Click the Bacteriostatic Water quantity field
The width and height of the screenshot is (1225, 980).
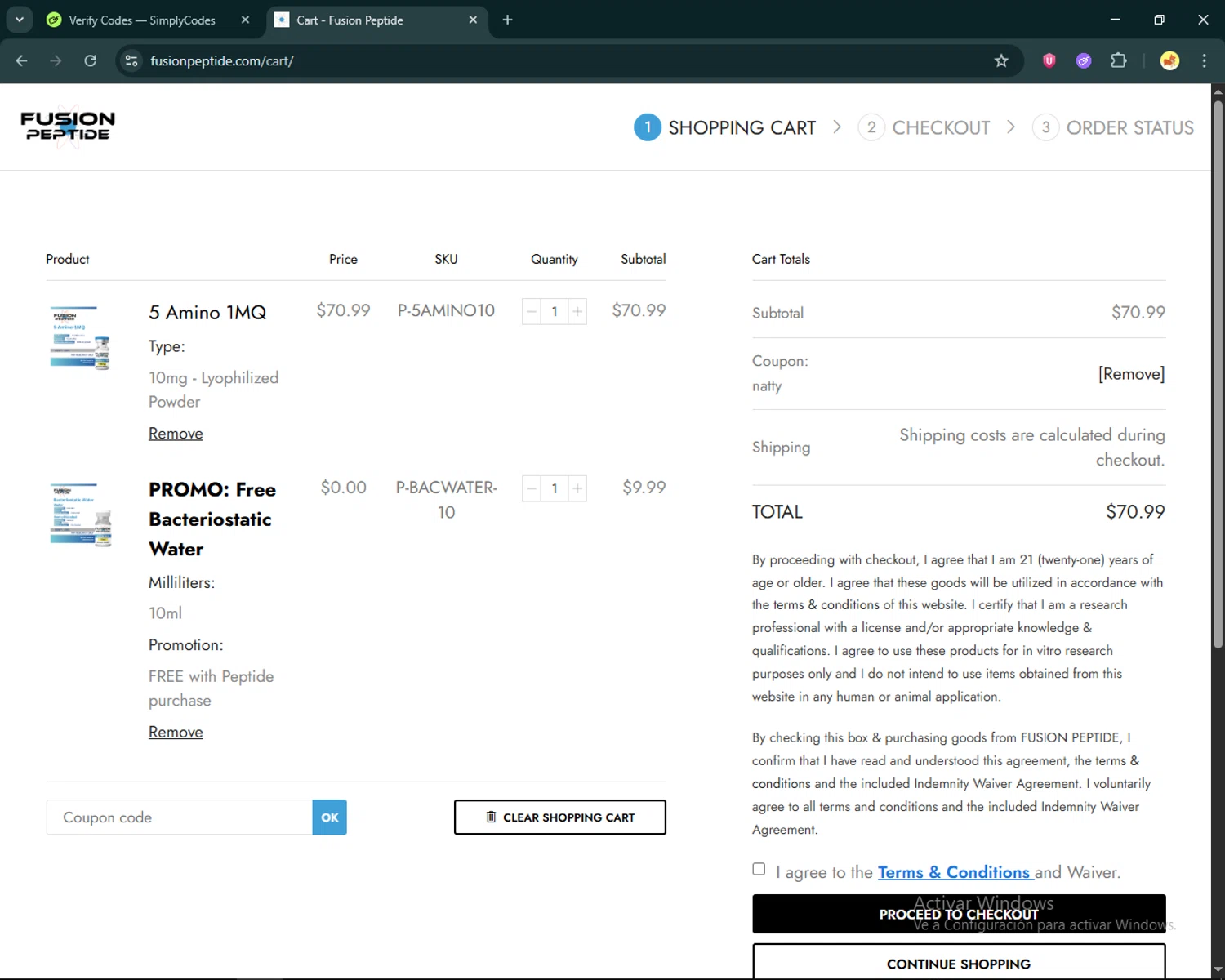coord(555,488)
